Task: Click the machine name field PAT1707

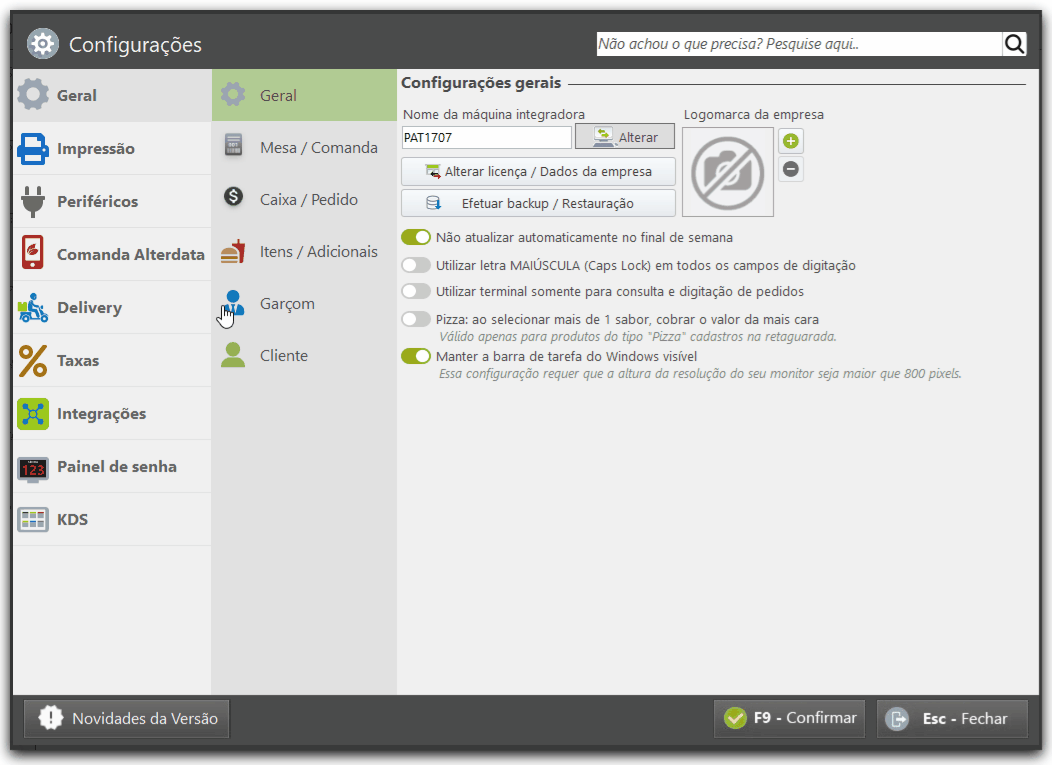Action: point(486,138)
